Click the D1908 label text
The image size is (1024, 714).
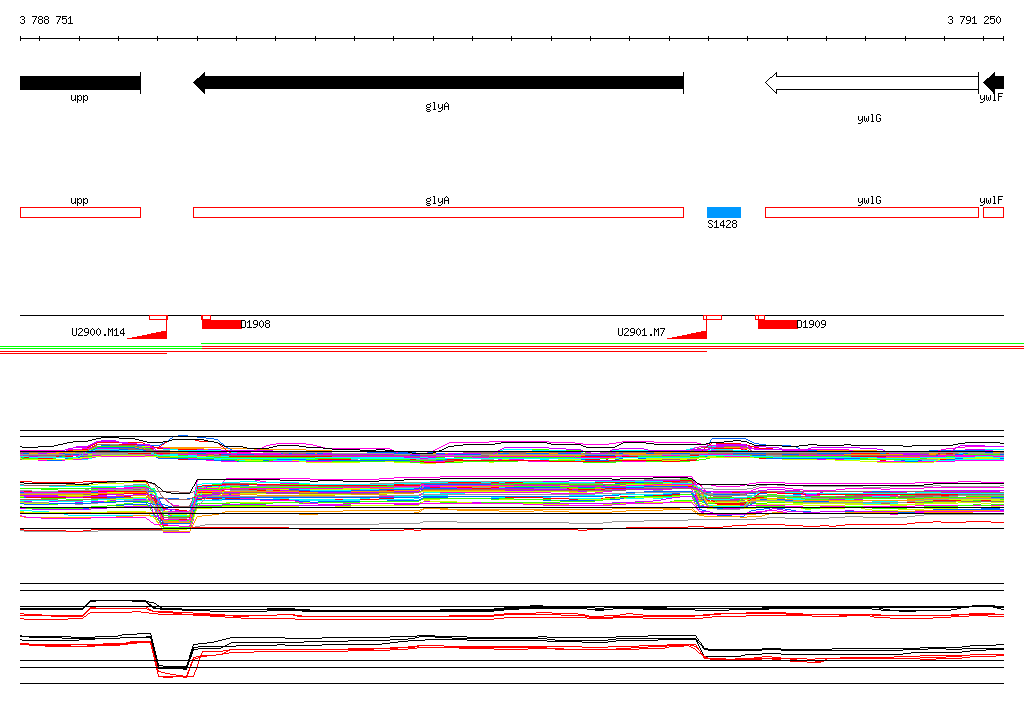pos(256,324)
